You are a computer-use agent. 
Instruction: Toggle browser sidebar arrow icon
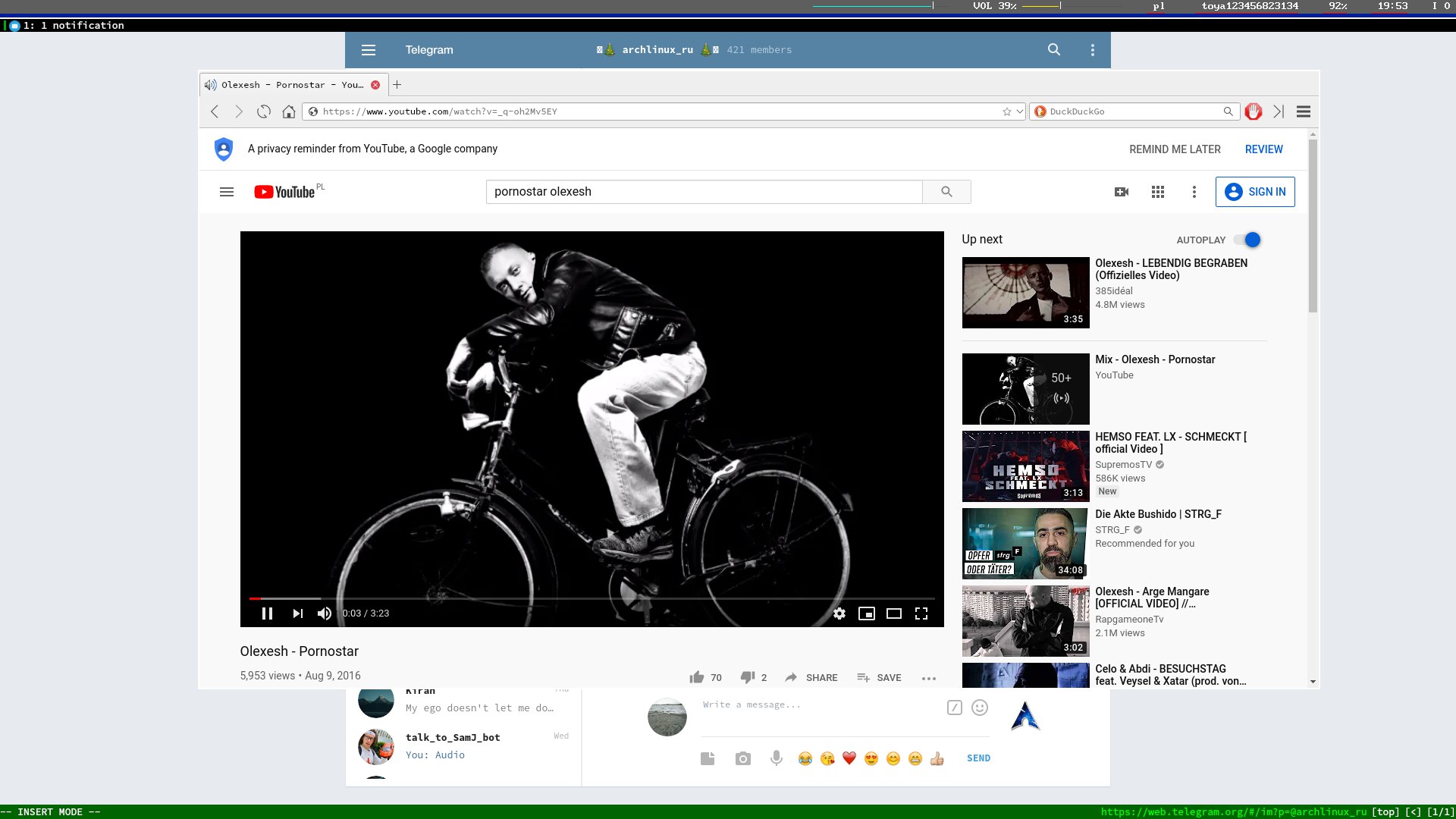click(1279, 111)
